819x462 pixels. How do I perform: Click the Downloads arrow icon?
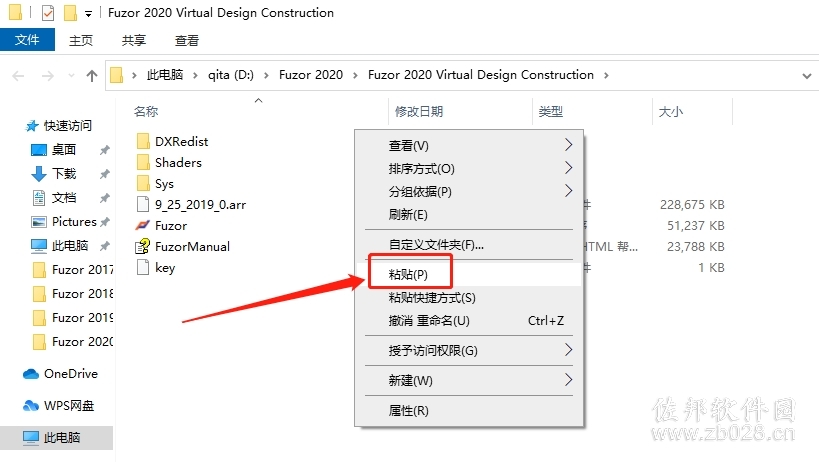tap(39, 174)
